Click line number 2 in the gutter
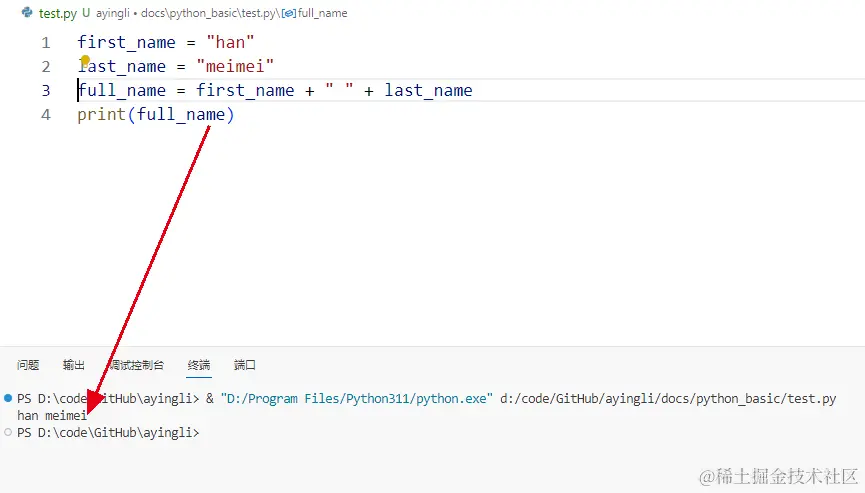This screenshot has height=493, width=865. (46, 67)
